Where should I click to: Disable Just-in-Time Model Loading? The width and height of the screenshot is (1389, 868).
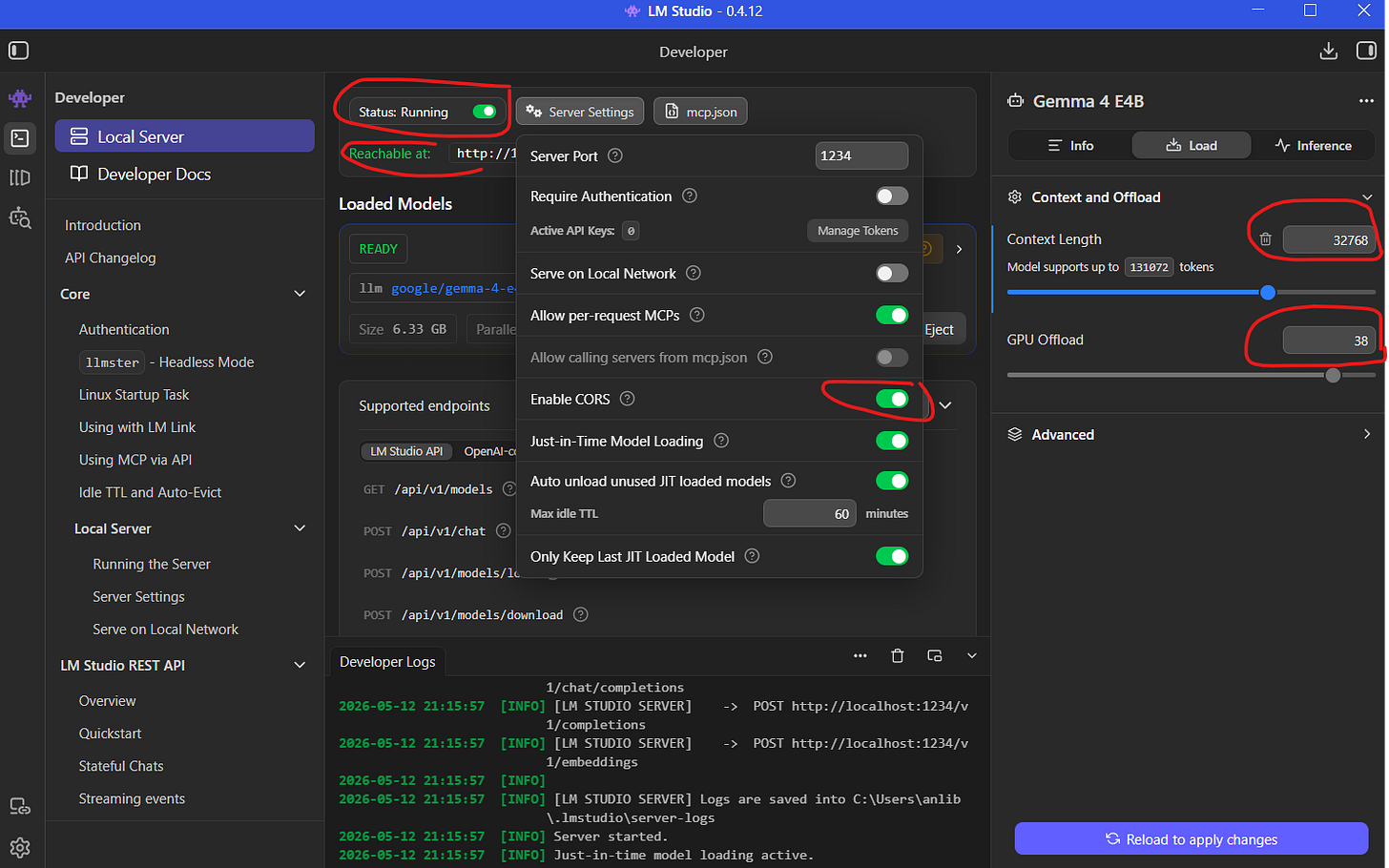click(x=892, y=441)
